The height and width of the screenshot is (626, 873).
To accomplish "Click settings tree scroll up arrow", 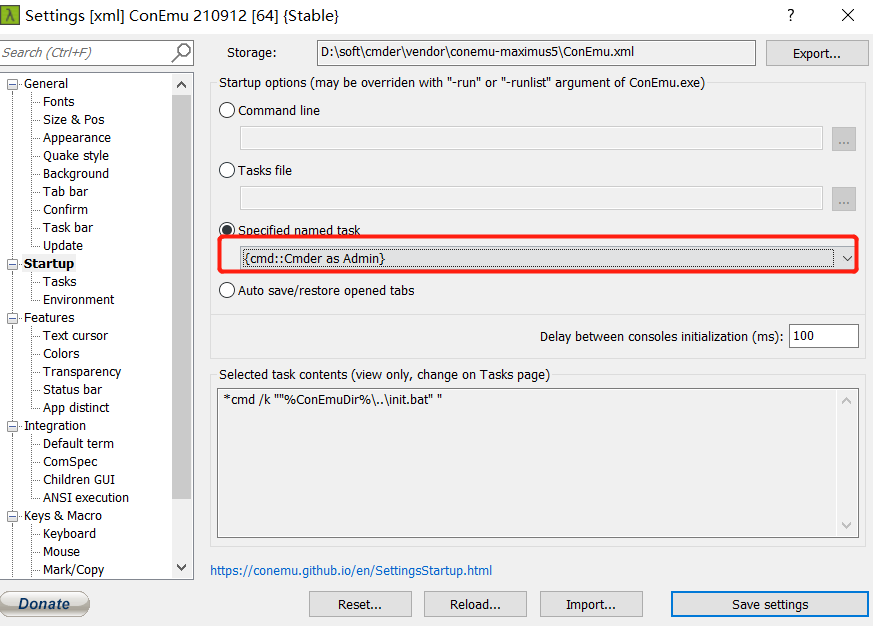I will [182, 85].
